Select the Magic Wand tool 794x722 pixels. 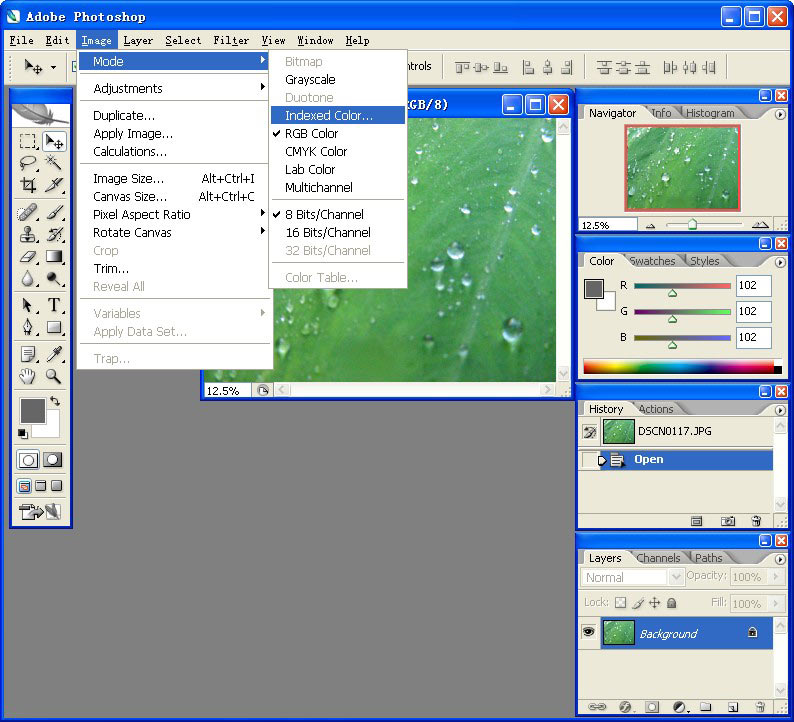tap(54, 163)
